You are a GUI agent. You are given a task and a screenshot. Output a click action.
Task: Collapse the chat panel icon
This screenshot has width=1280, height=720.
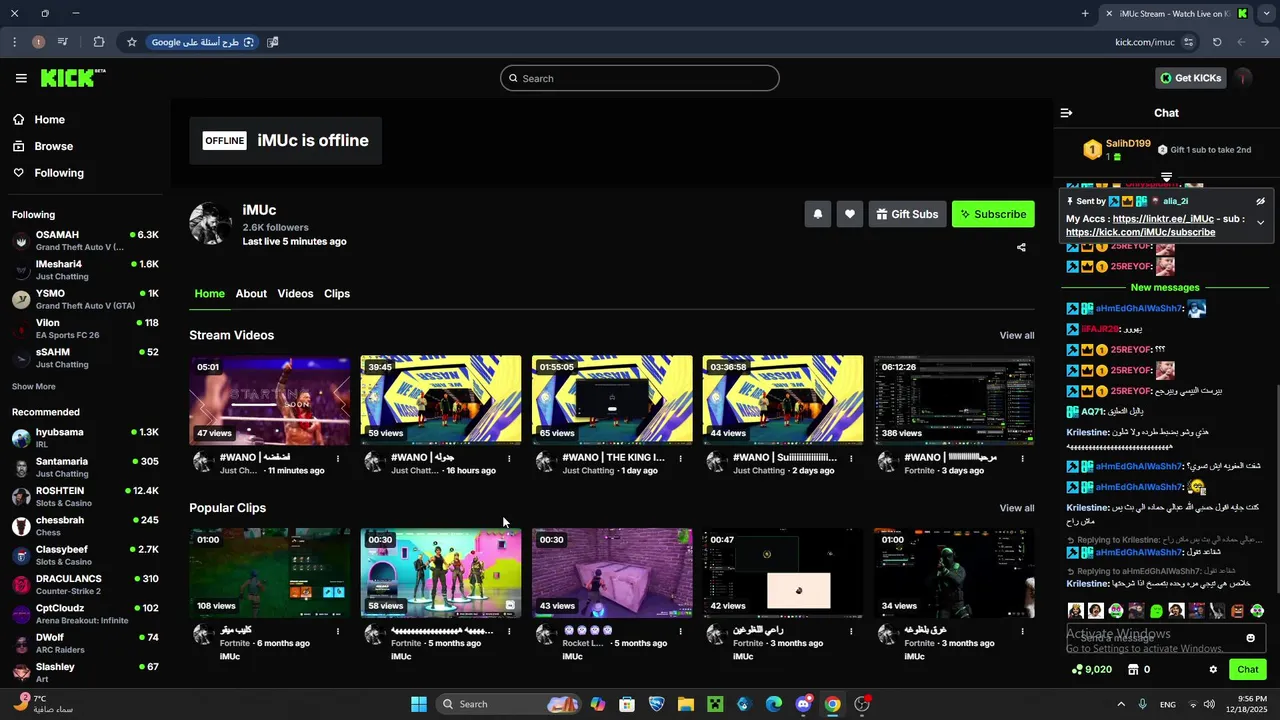[x=1066, y=113]
